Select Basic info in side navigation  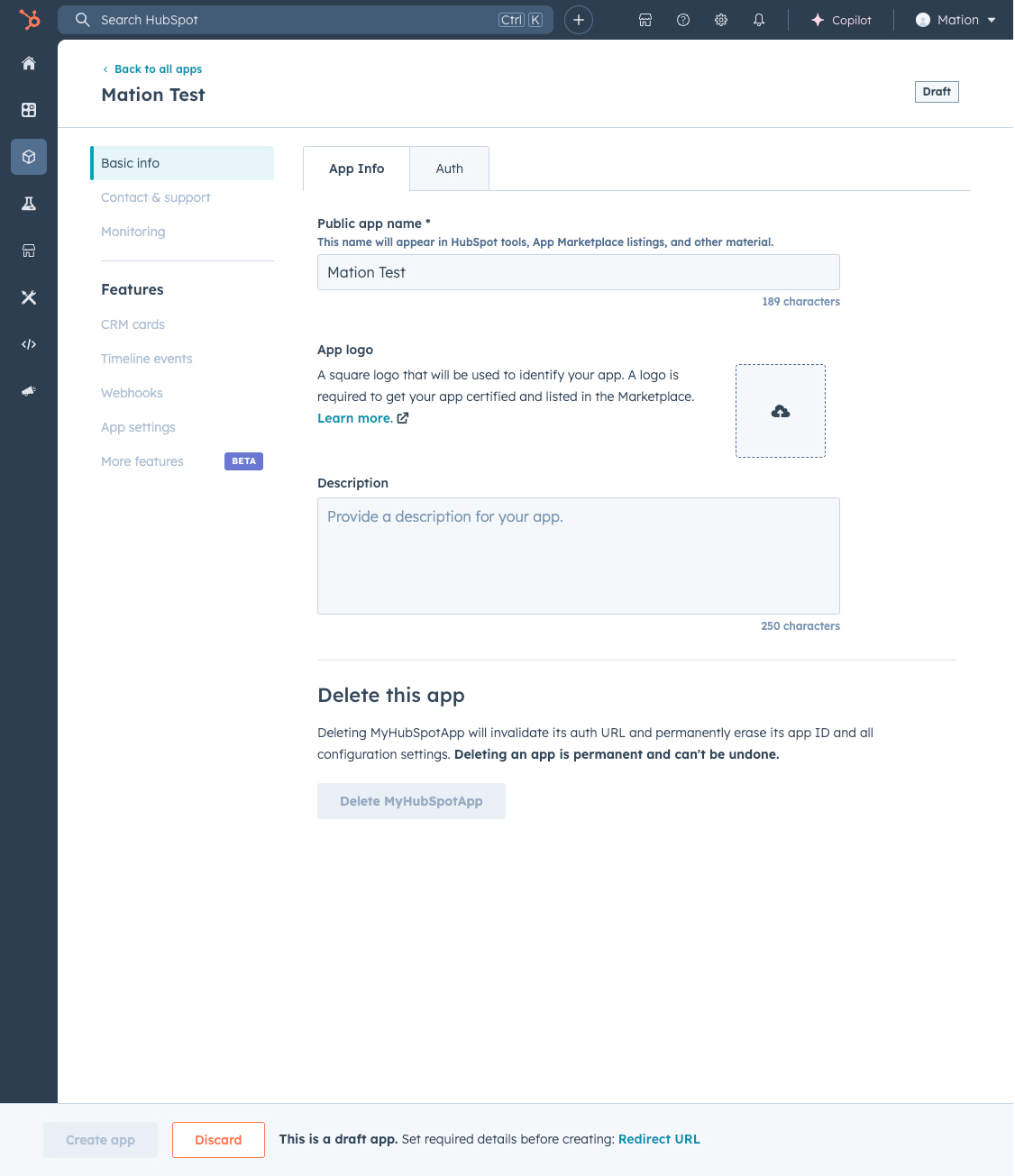182,163
